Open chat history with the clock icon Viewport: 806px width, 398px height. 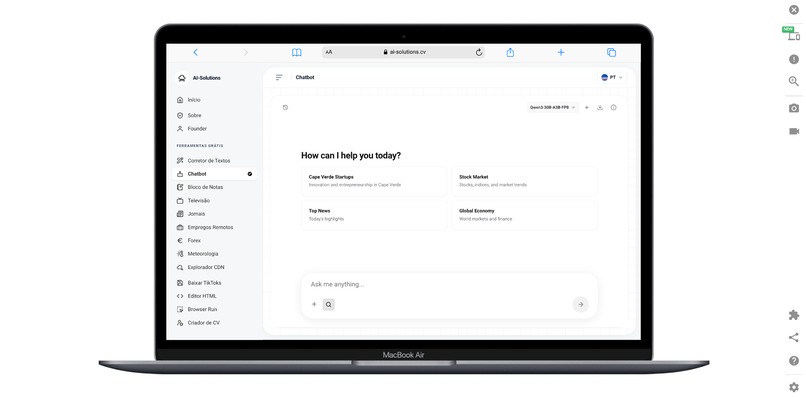(x=285, y=107)
